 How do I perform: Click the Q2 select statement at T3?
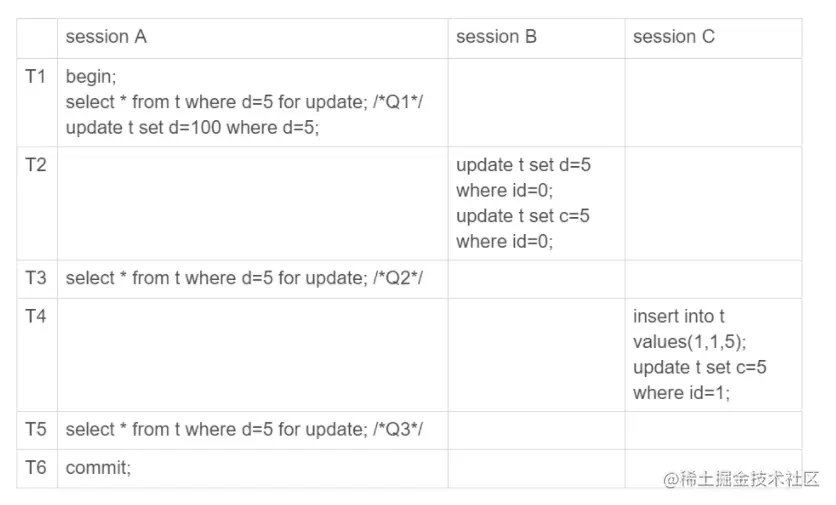(x=244, y=278)
